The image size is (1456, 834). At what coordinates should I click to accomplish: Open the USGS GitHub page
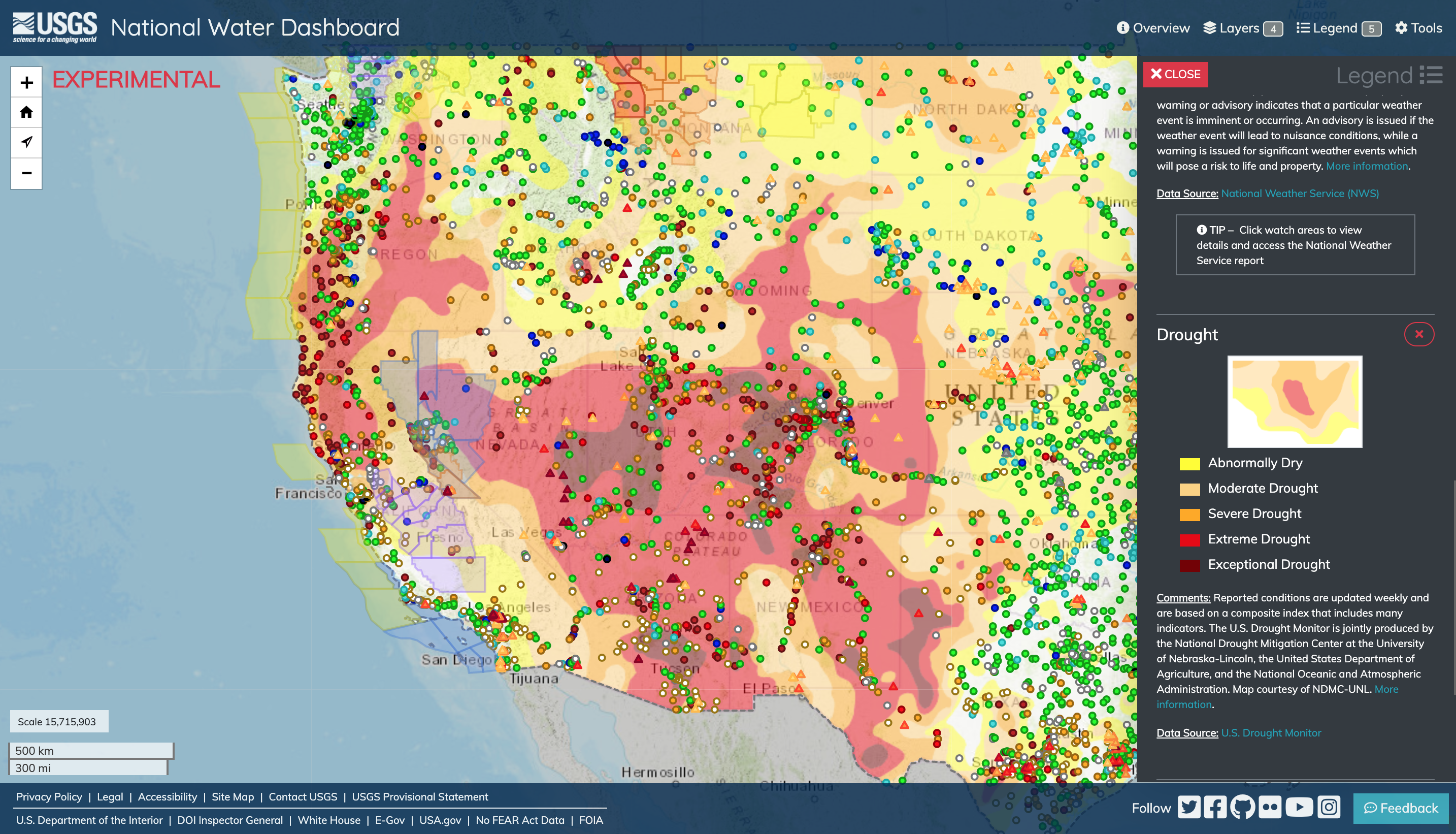point(1242,808)
